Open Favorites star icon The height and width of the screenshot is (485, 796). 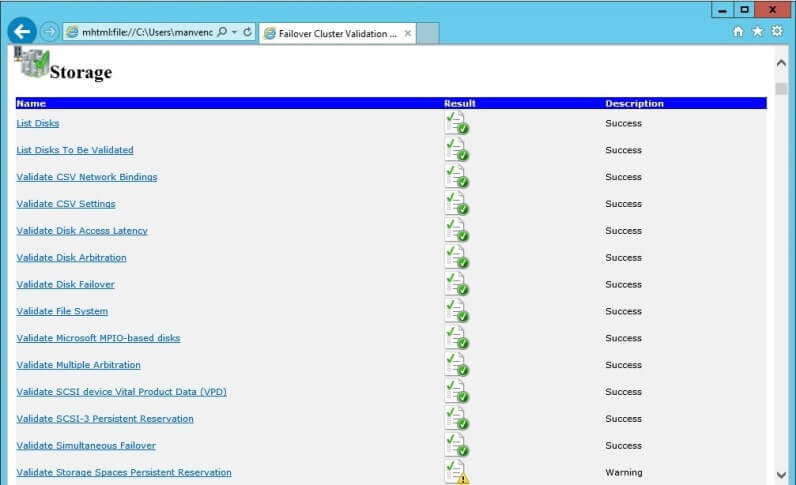tap(757, 32)
